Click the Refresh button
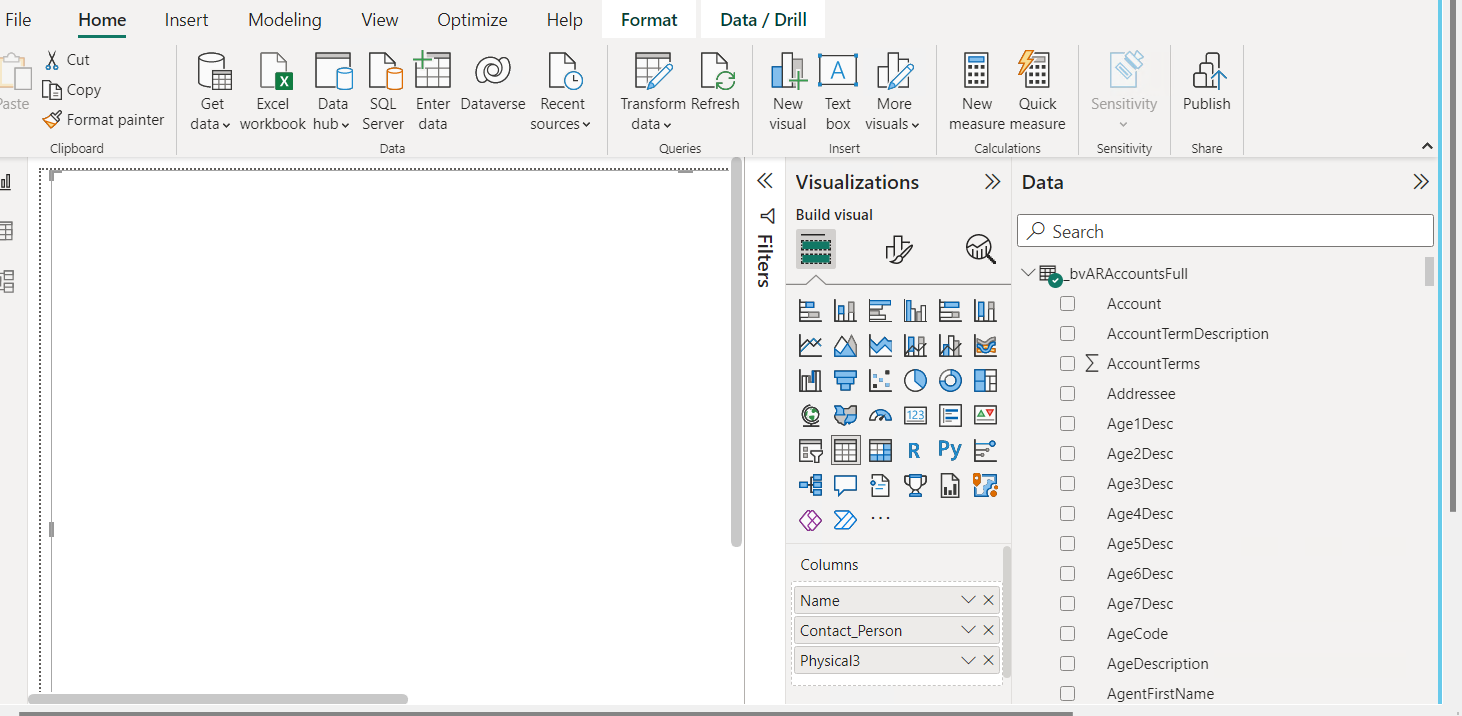The height and width of the screenshot is (716, 1462). tap(715, 83)
